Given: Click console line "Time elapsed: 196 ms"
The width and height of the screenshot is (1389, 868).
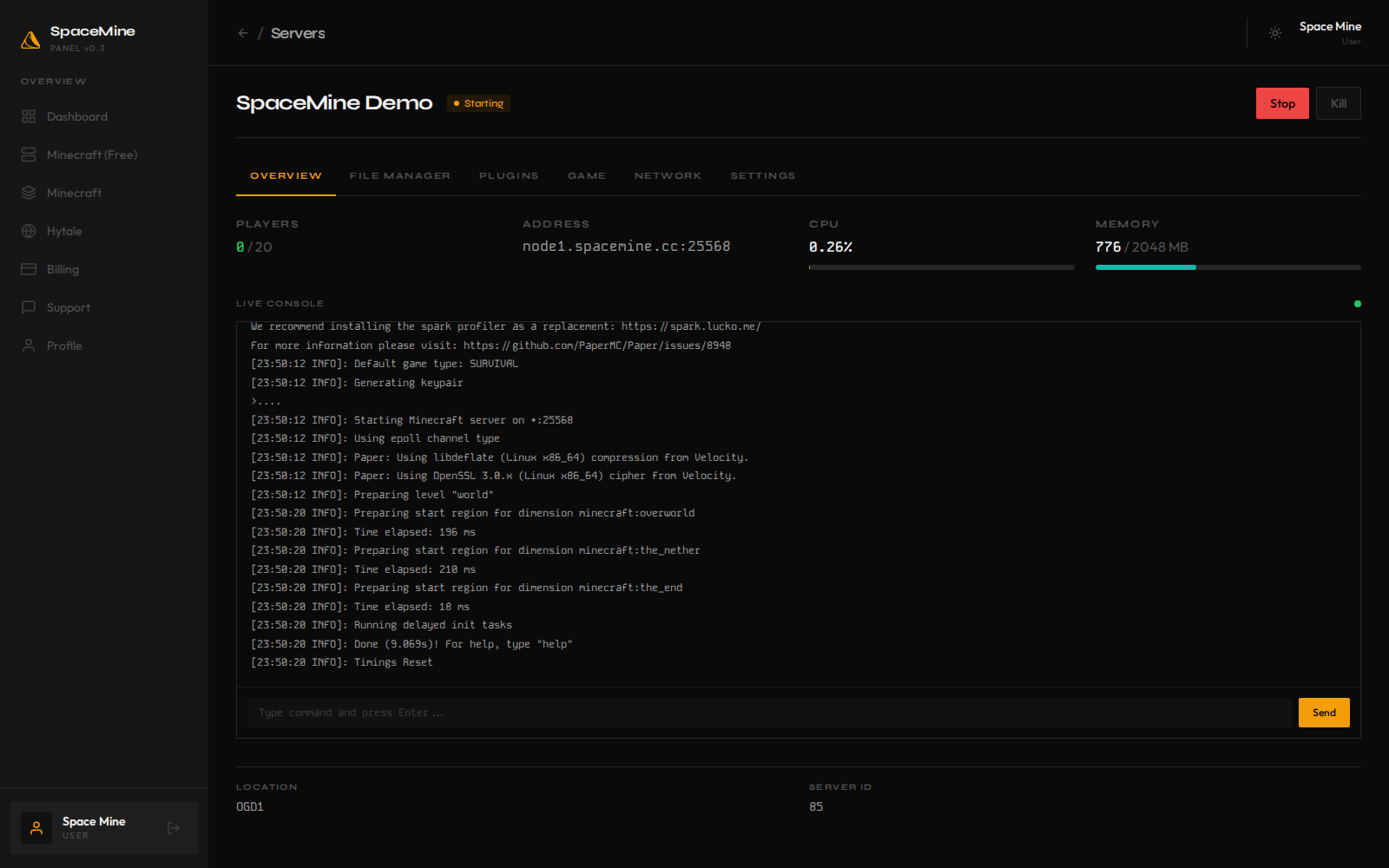Looking at the screenshot, I should click(x=364, y=532).
